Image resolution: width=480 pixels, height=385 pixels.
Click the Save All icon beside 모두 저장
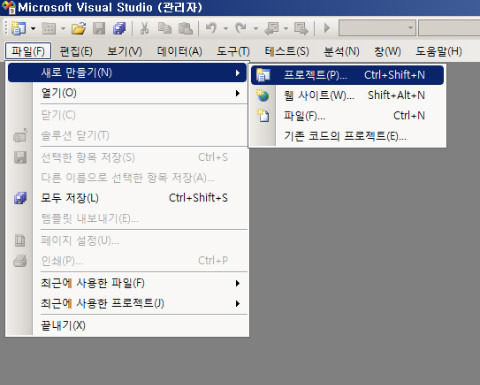coord(20,198)
